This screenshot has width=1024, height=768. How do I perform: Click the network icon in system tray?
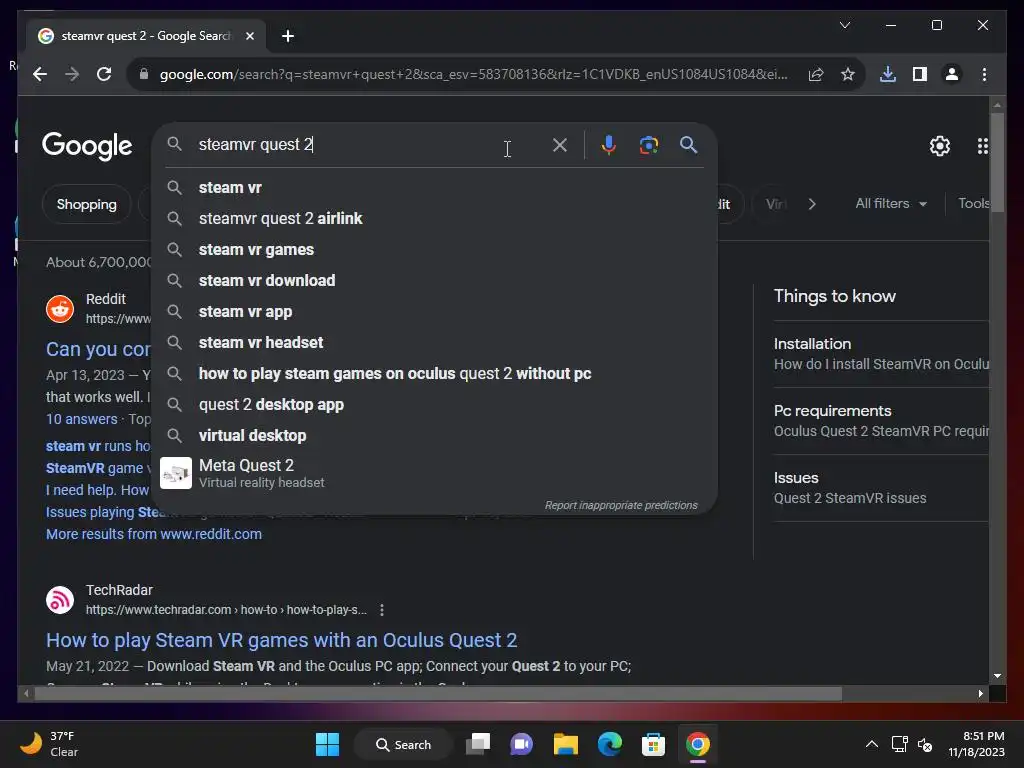coord(899,744)
